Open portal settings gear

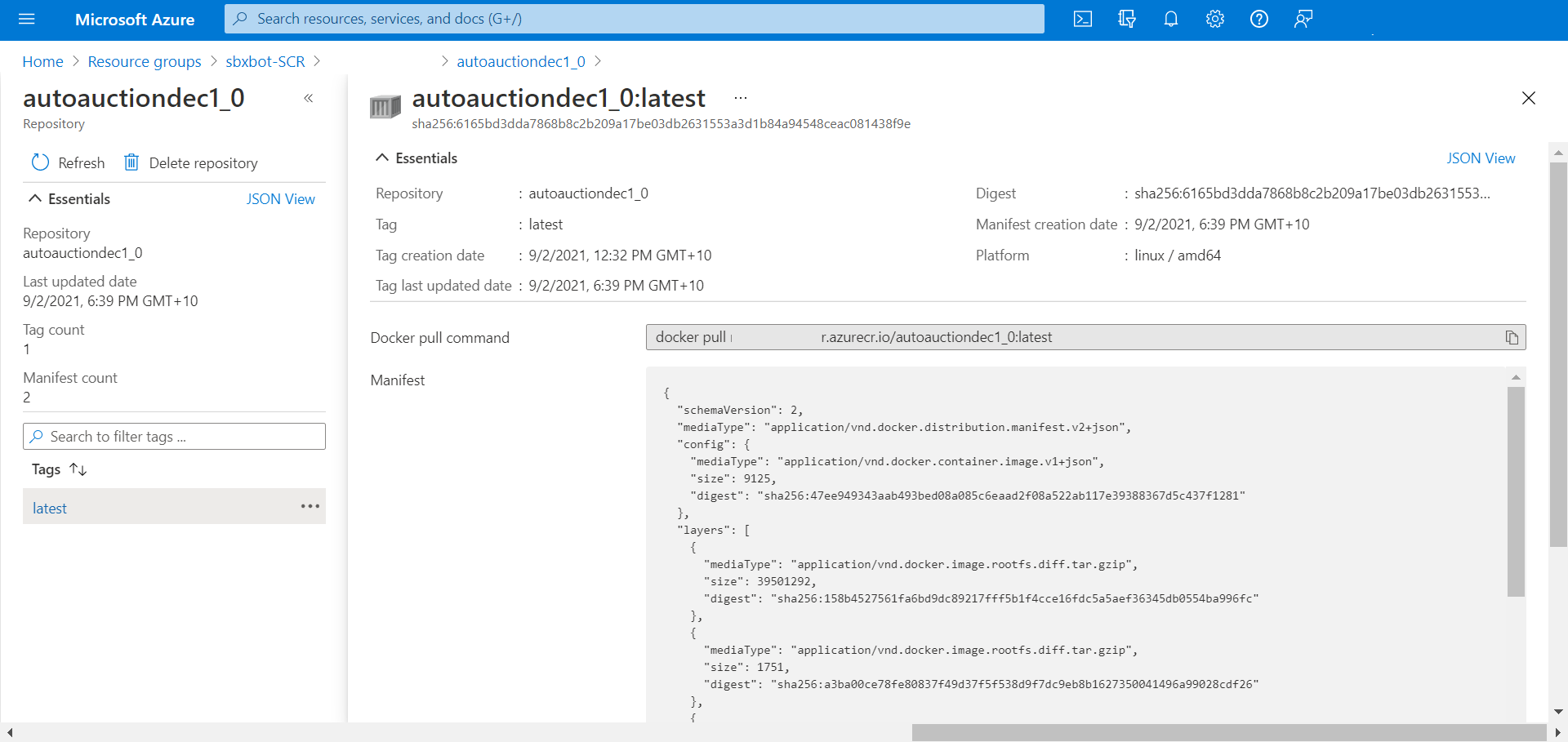click(x=1214, y=19)
